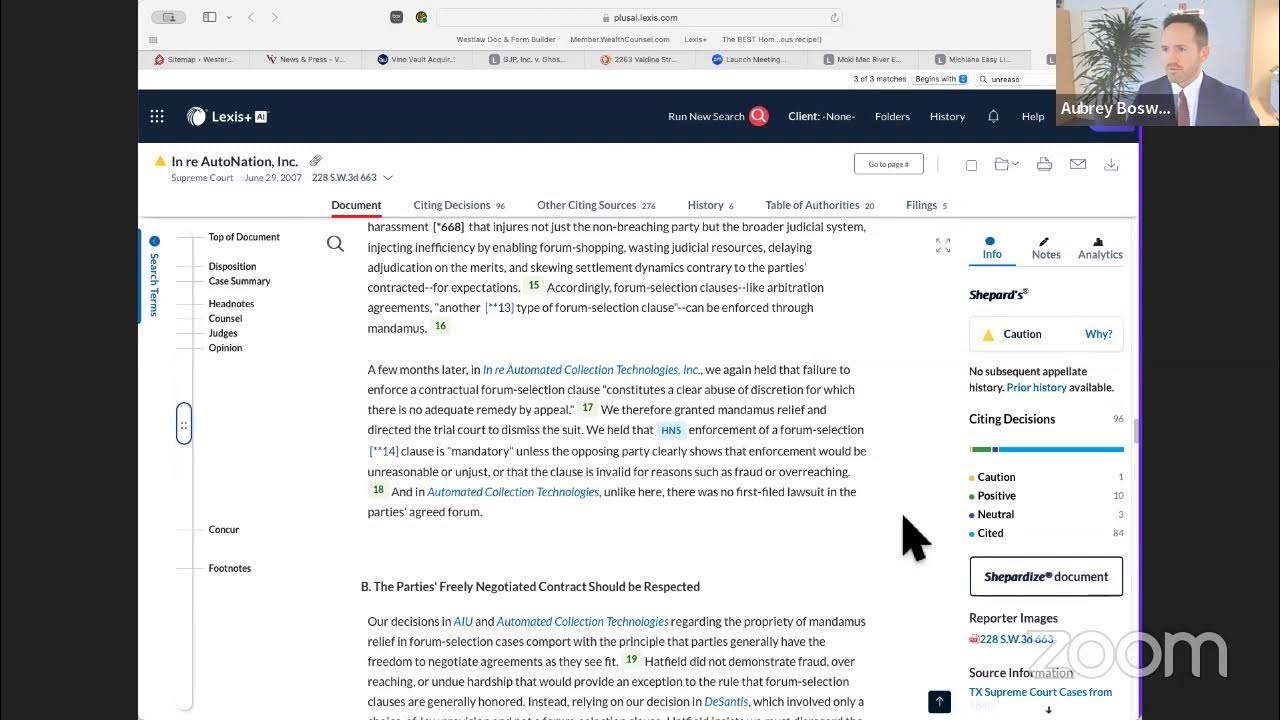Download the document
This screenshot has height=720, width=1280.
tap(1111, 164)
